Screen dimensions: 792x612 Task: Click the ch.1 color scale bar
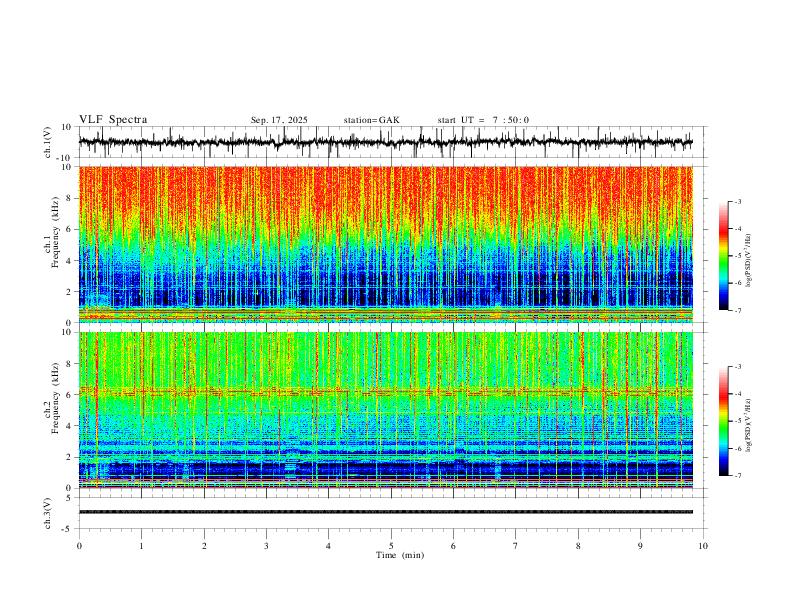[723, 256]
